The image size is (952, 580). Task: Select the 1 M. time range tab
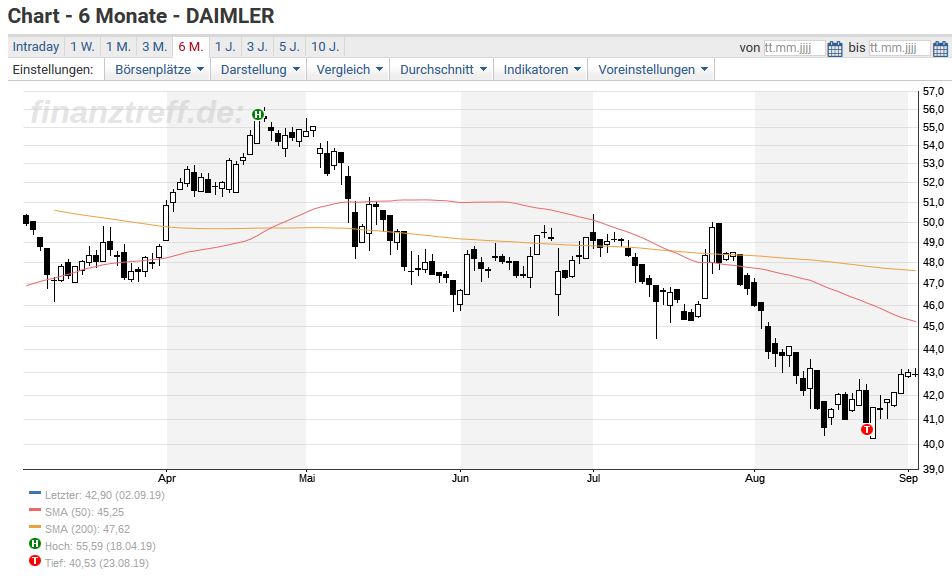(x=118, y=47)
